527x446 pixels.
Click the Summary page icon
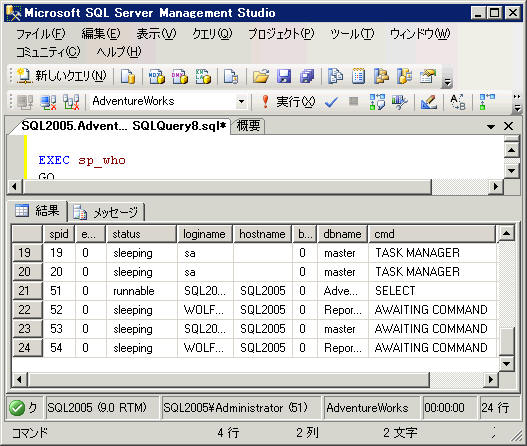[x=358, y=76]
